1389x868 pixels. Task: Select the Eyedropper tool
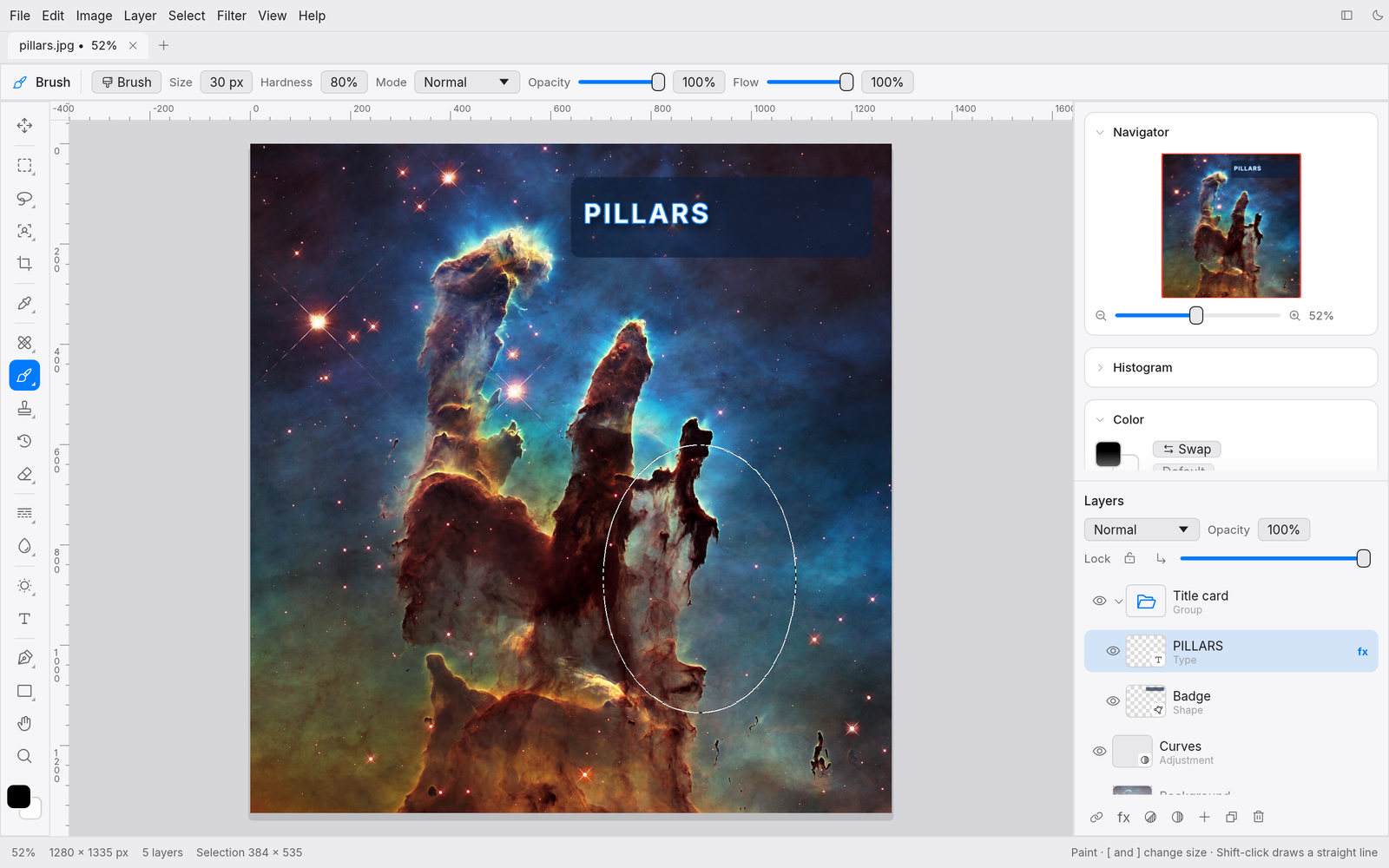24,303
